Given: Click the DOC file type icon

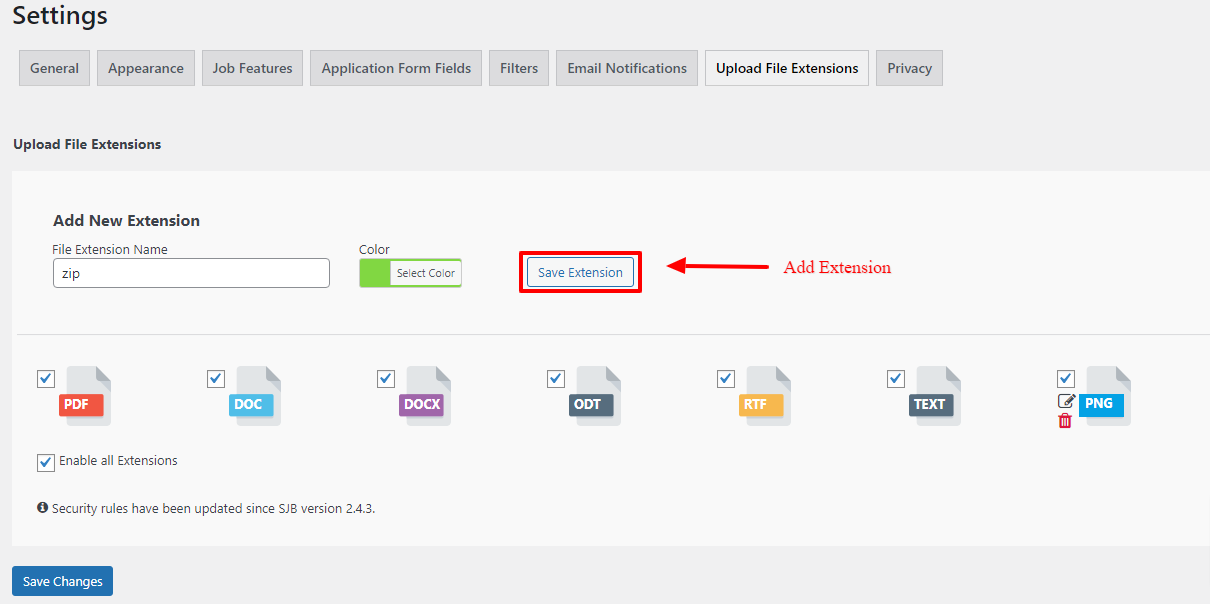Looking at the screenshot, I should [257, 397].
